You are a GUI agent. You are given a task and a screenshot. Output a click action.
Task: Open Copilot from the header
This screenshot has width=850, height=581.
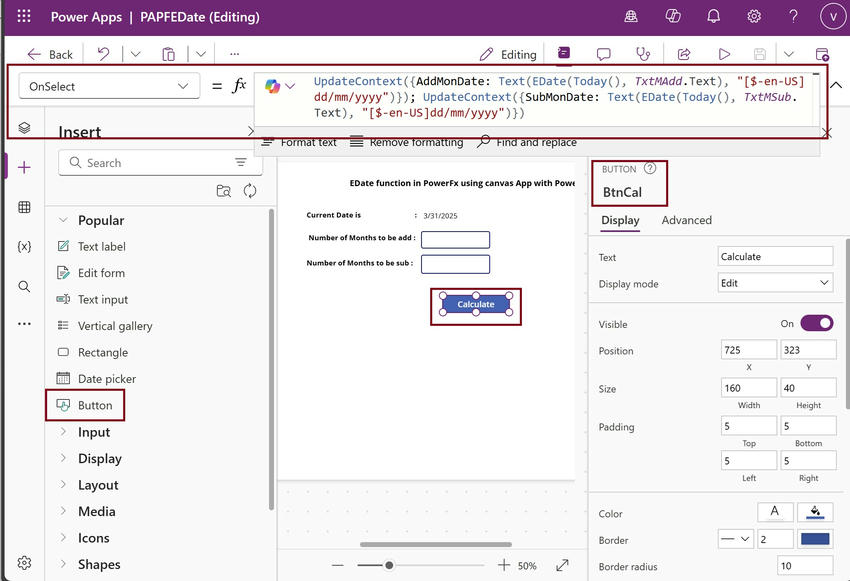click(x=673, y=16)
